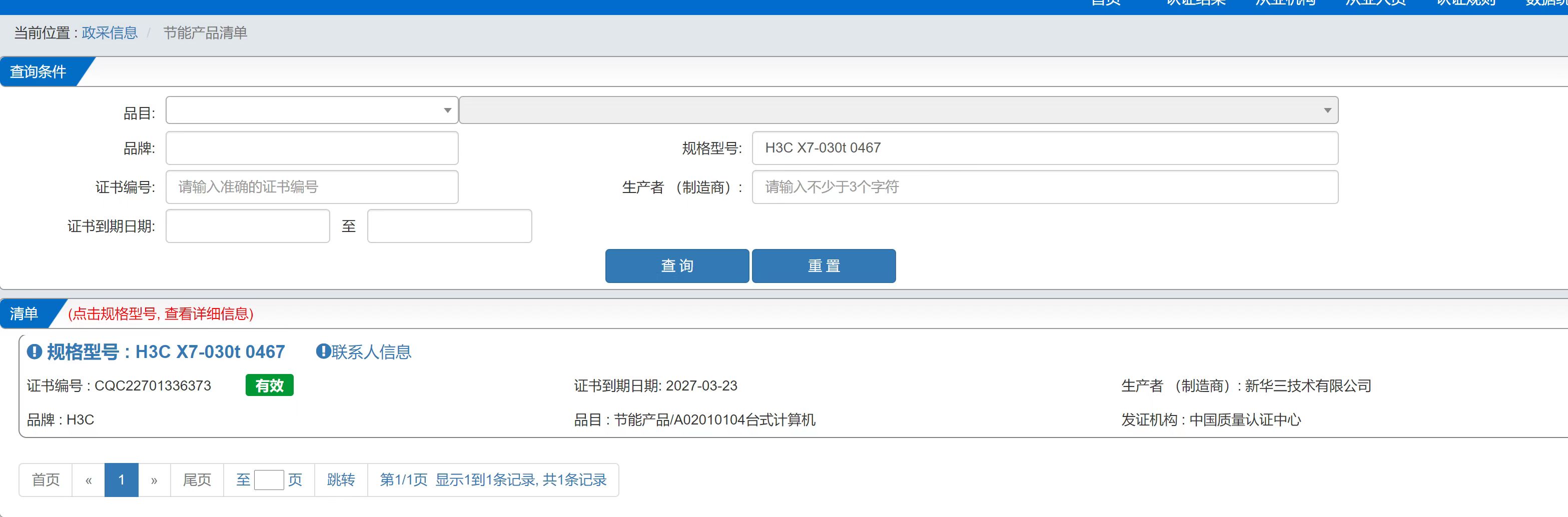The image size is (1568, 517).
Task: Open the 政采信息 breadcrumb link
Action: (x=110, y=33)
